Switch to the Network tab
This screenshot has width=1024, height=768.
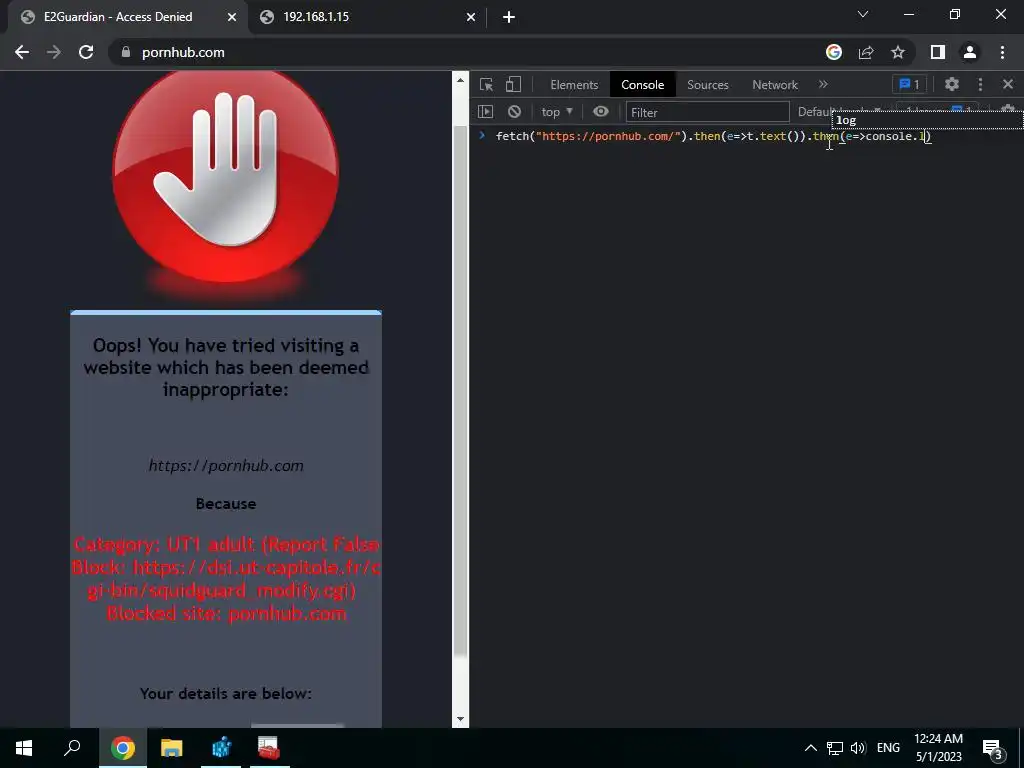[775, 84]
